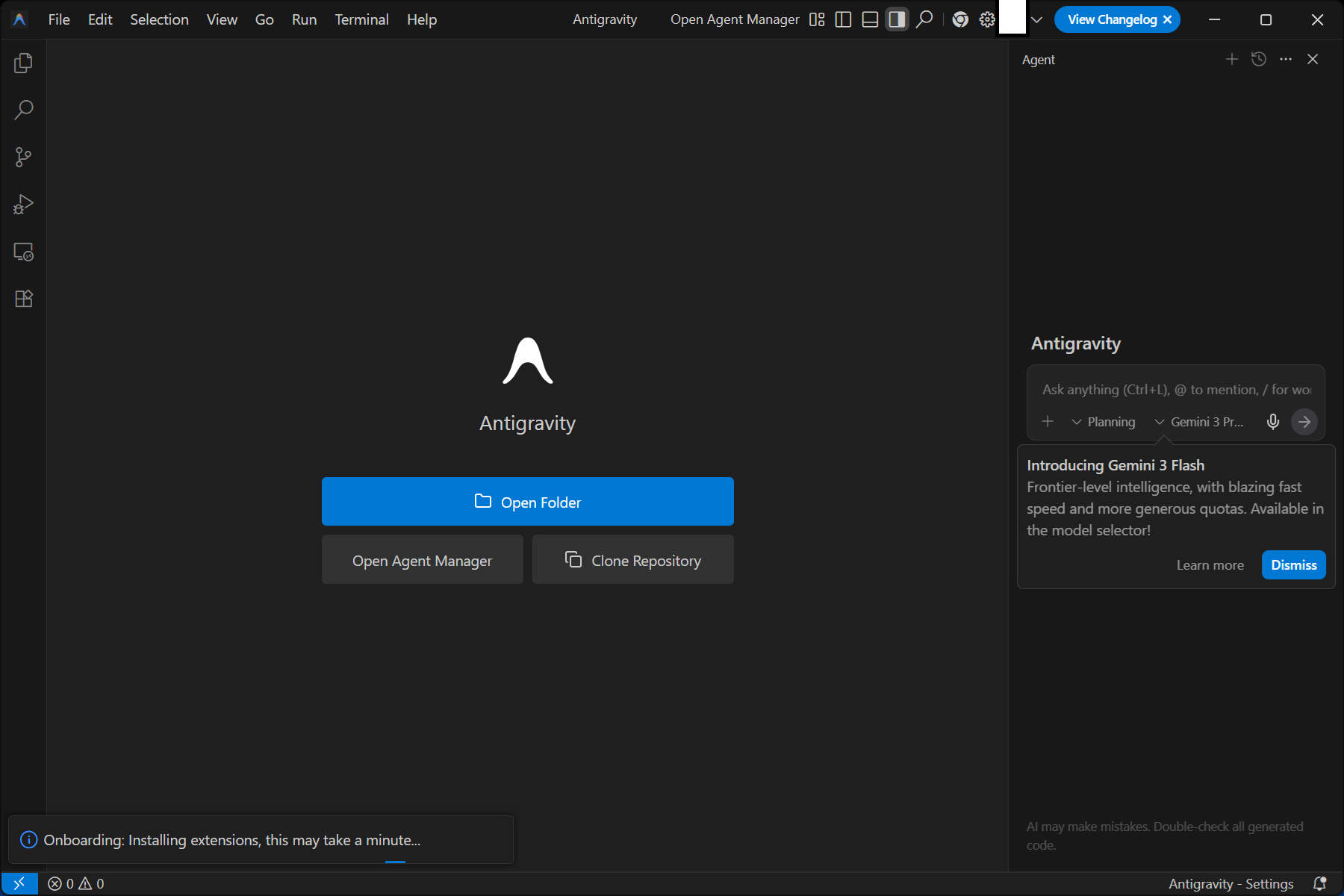The width and height of the screenshot is (1344, 896).
Task: Dismiss the Gemini 3 Flash announcement
Action: (x=1293, y=565)
